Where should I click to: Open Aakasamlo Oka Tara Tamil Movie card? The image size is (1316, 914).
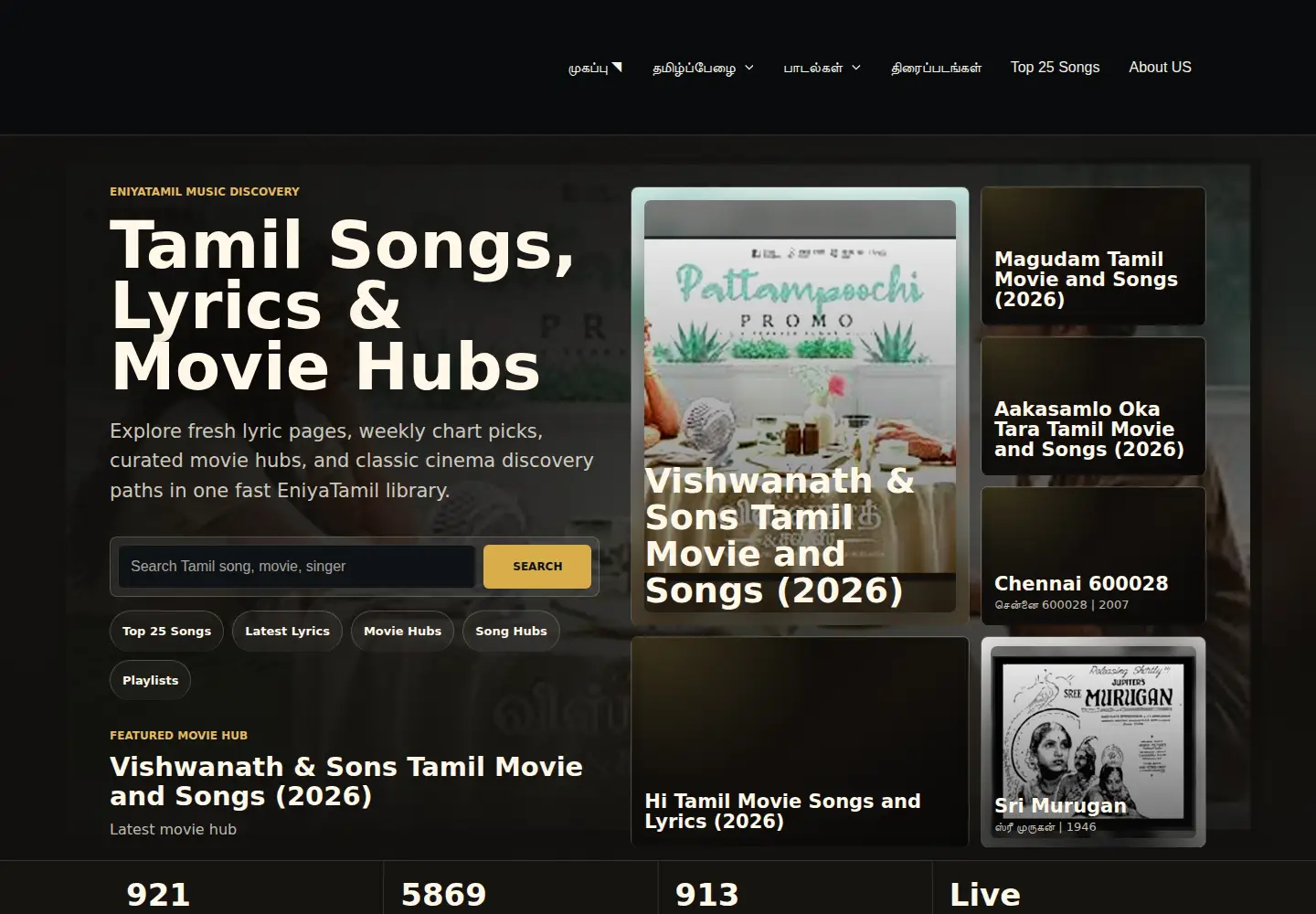point(1093,406)
